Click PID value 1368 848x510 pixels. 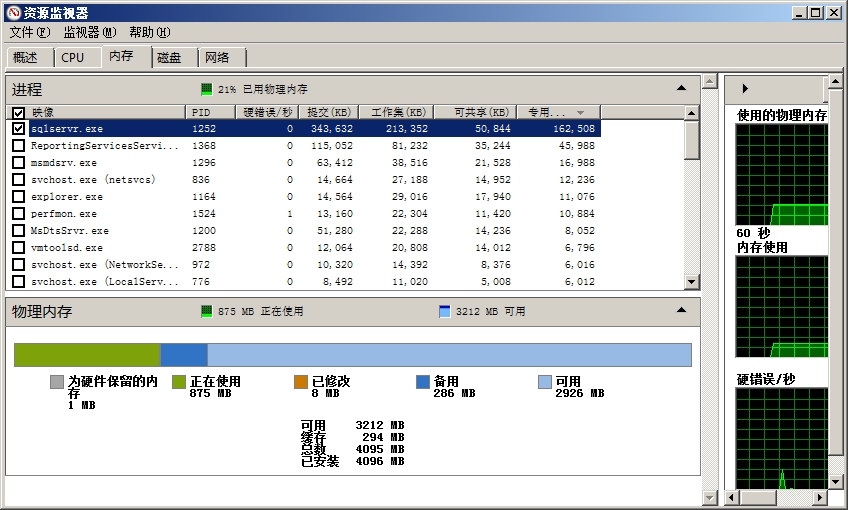(204, 145)
